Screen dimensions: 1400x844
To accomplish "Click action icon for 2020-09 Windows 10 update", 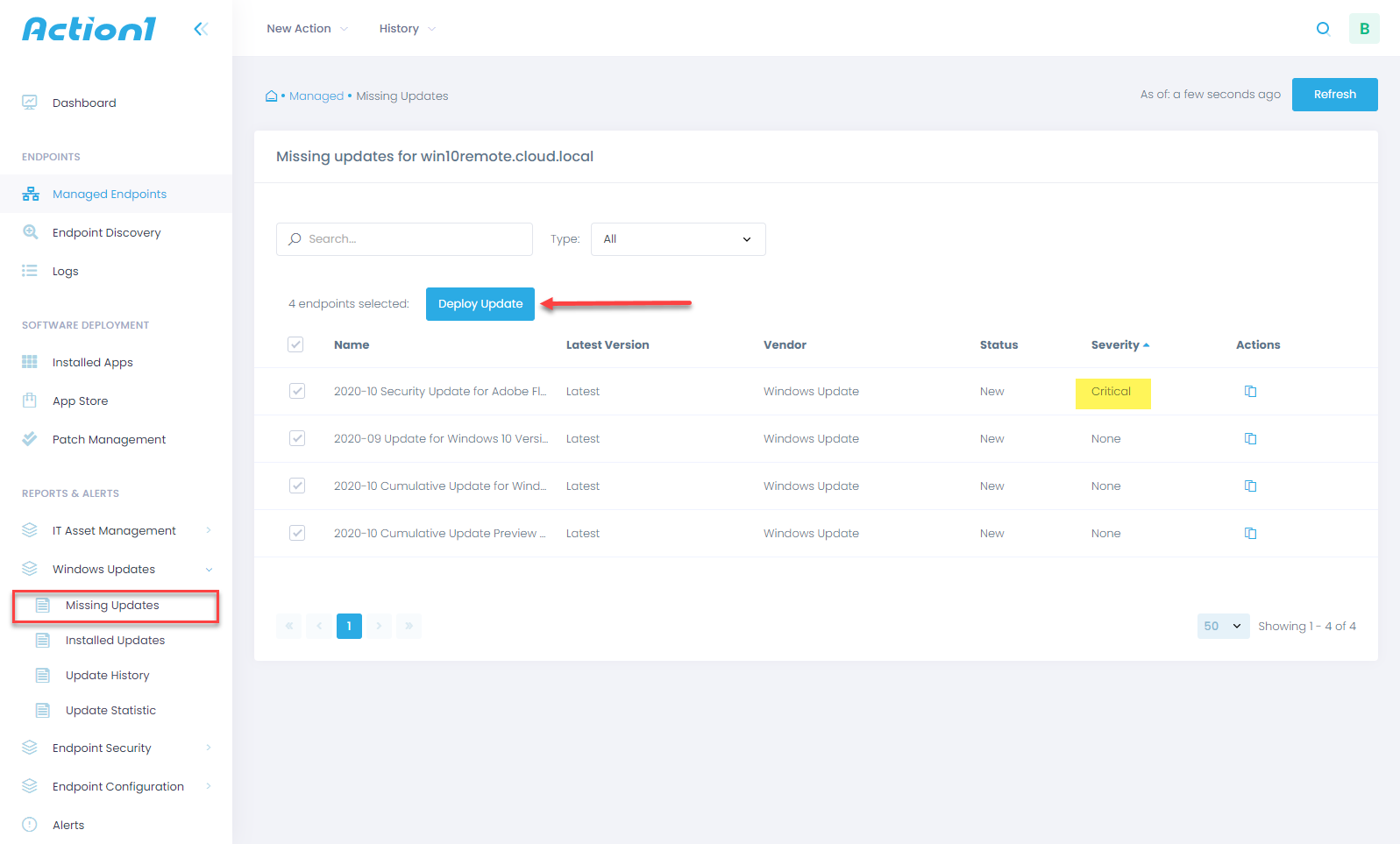I will 1251,438.
